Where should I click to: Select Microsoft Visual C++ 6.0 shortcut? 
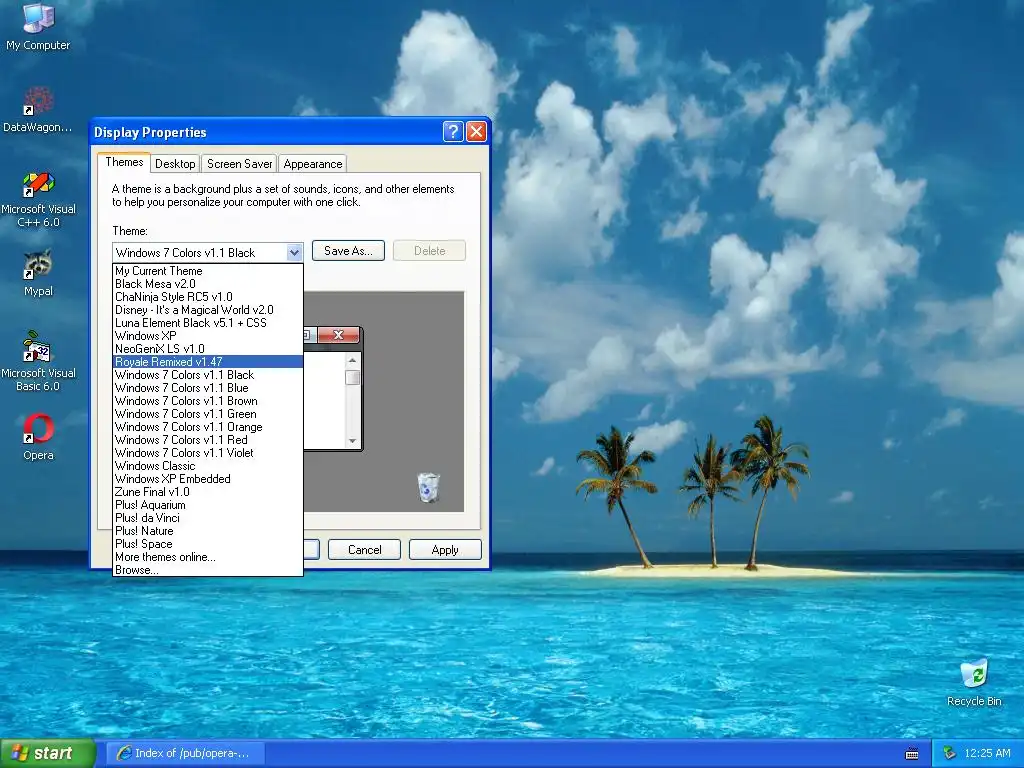tap(38, 199)
